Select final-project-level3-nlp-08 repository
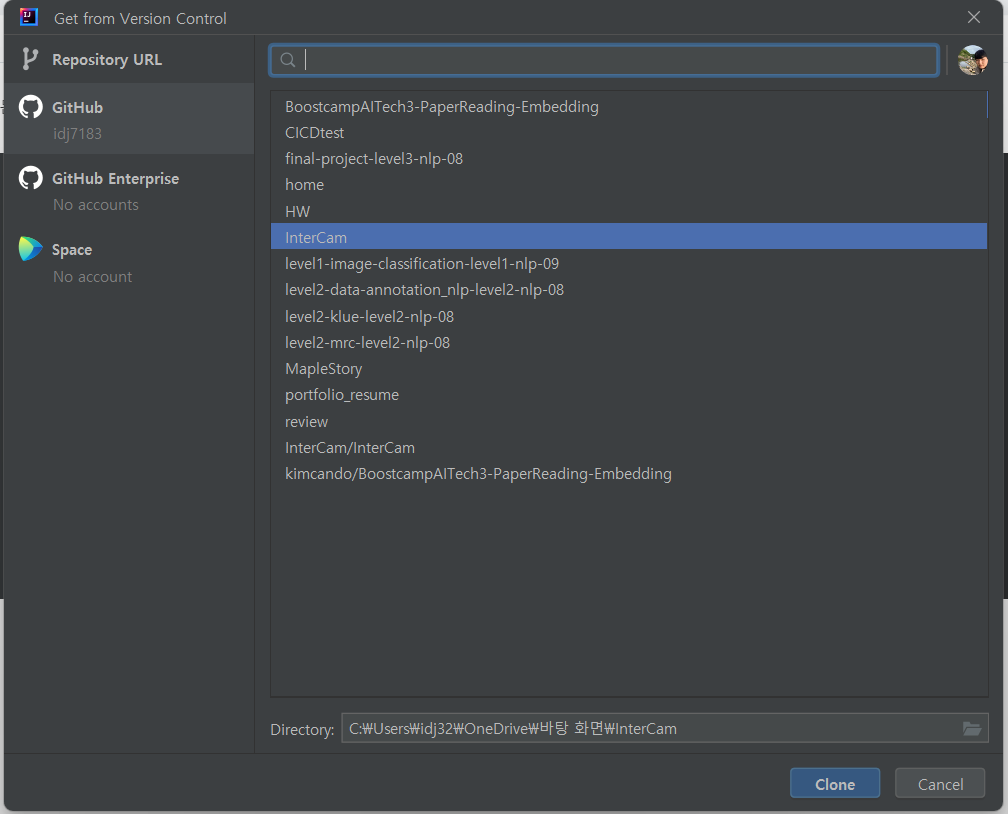Screen dimensions: 1008x814 click(629, 159)
